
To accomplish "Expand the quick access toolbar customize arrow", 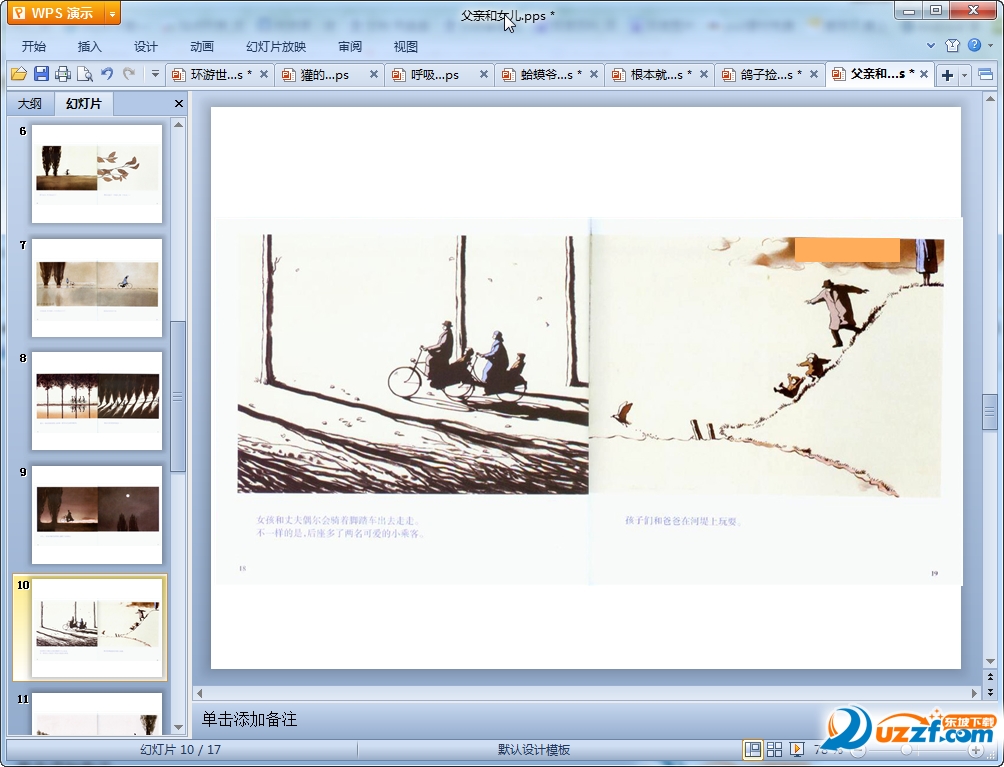I will pos(155,74).
